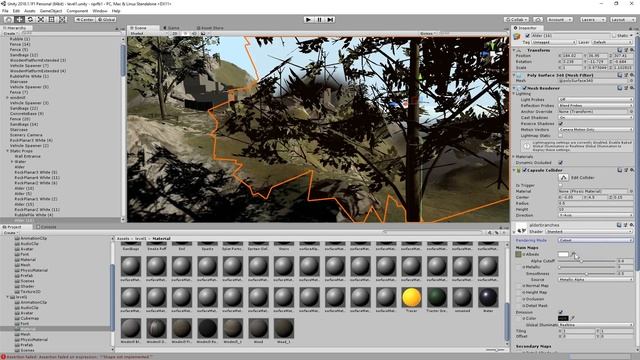This screenshot has height=360, width=640.
Task: Open the Rendering Mode dropdown
Action: (x=596, y=240)
